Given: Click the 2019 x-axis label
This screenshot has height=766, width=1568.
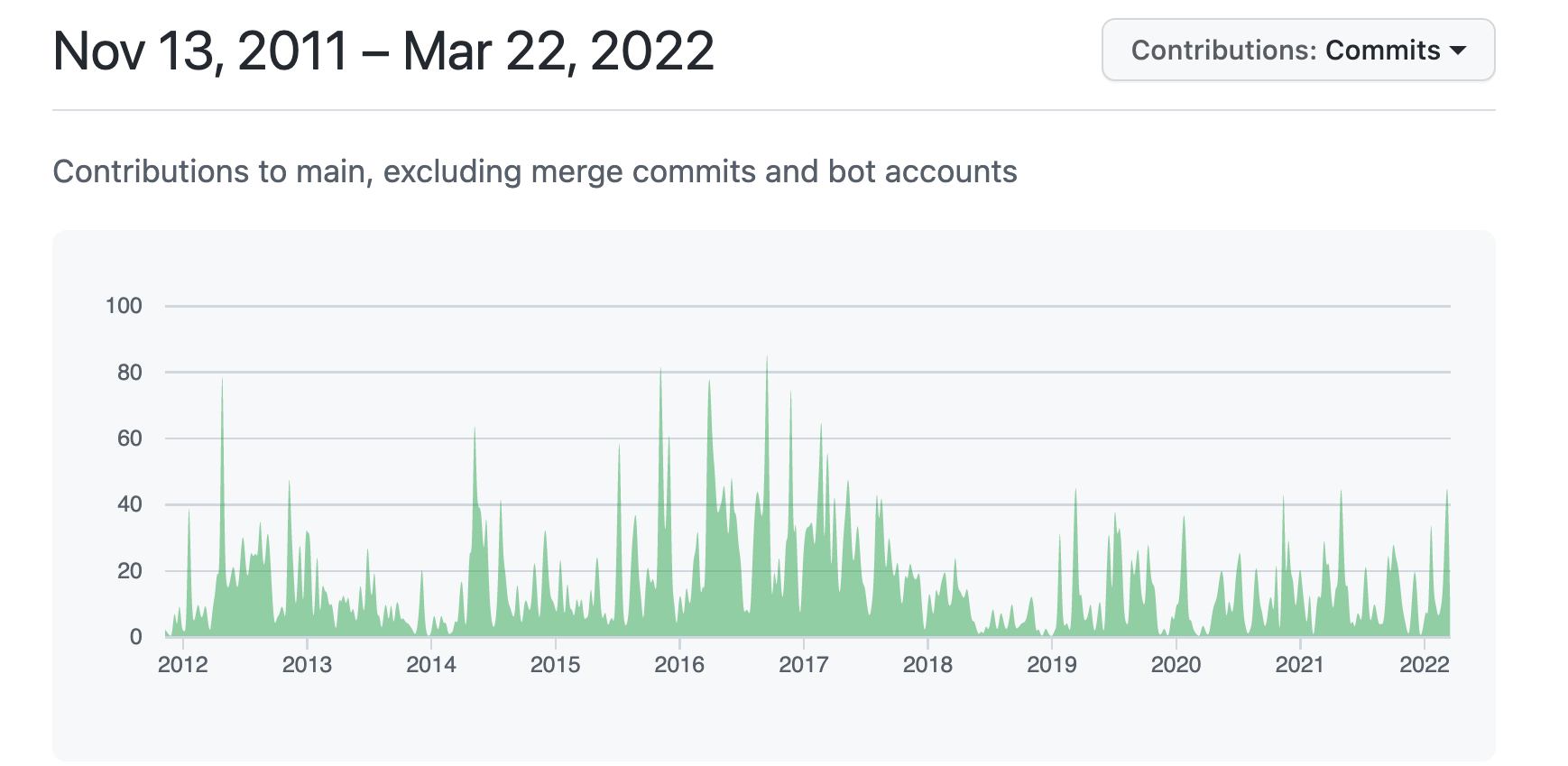Looking at the screenshot, I should (1052, 665).
